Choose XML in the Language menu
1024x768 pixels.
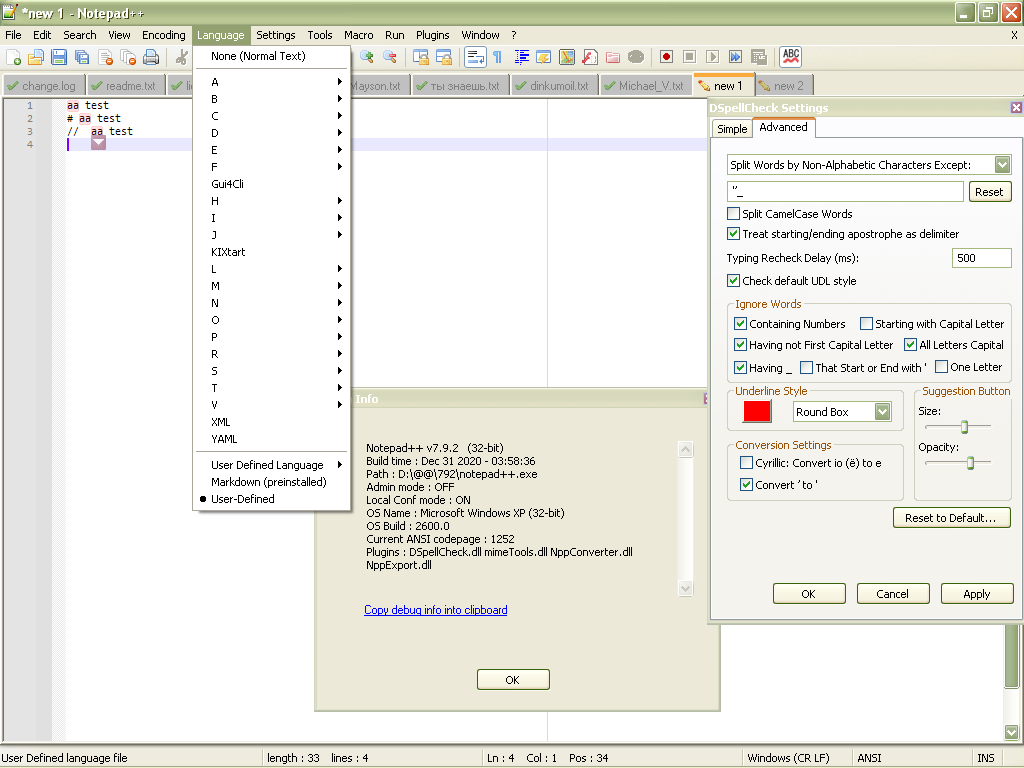(272, 422)
